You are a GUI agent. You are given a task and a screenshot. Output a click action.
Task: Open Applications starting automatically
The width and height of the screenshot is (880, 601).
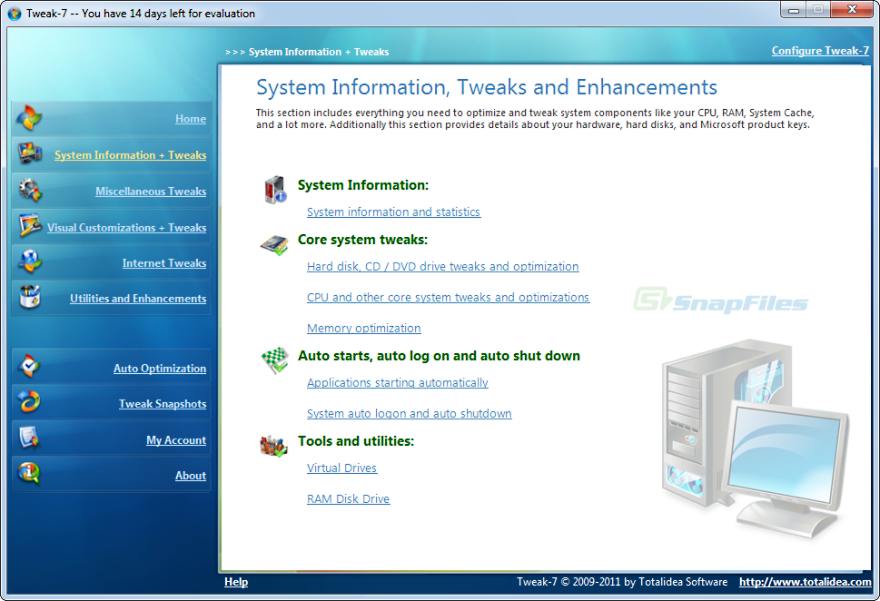click(x=397, y=383)
